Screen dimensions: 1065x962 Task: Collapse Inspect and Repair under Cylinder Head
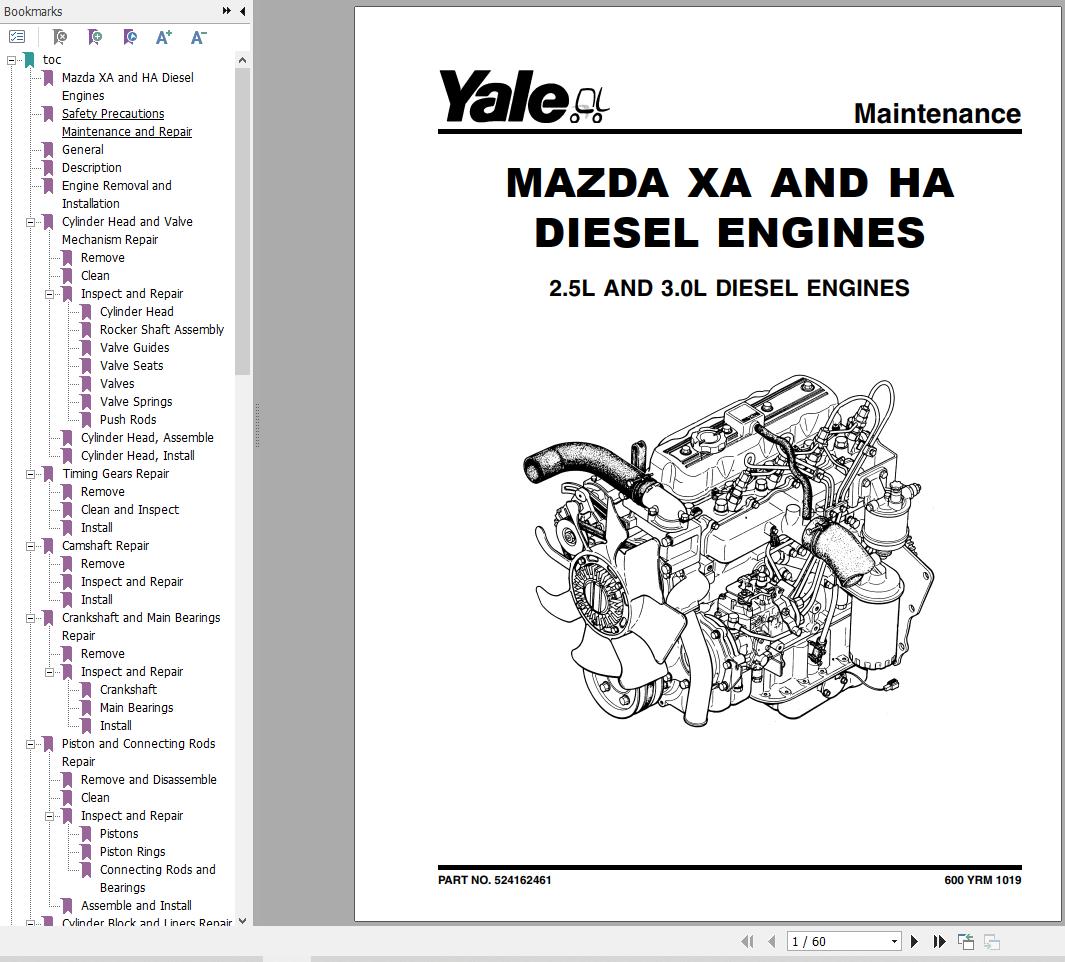49,294
